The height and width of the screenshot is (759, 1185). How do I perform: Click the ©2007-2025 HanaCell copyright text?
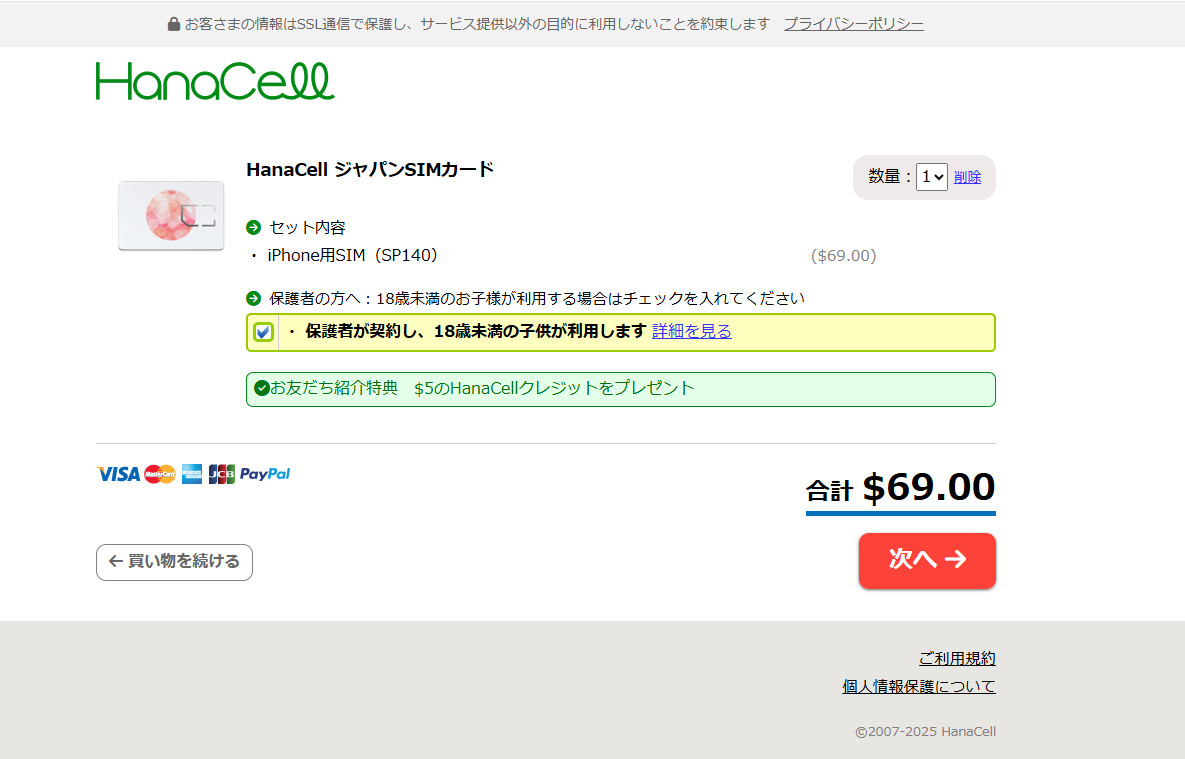(926, 731)
